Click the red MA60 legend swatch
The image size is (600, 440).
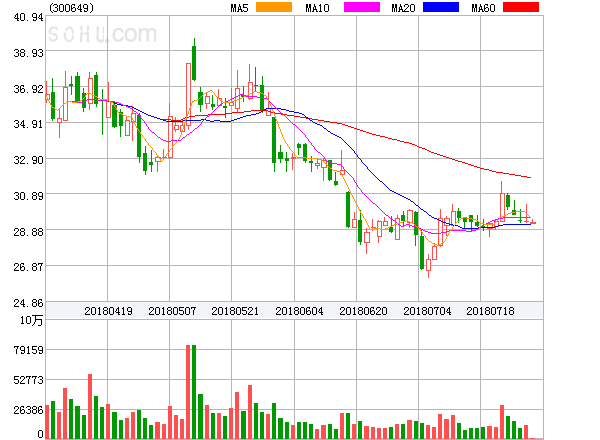(521, 7)
